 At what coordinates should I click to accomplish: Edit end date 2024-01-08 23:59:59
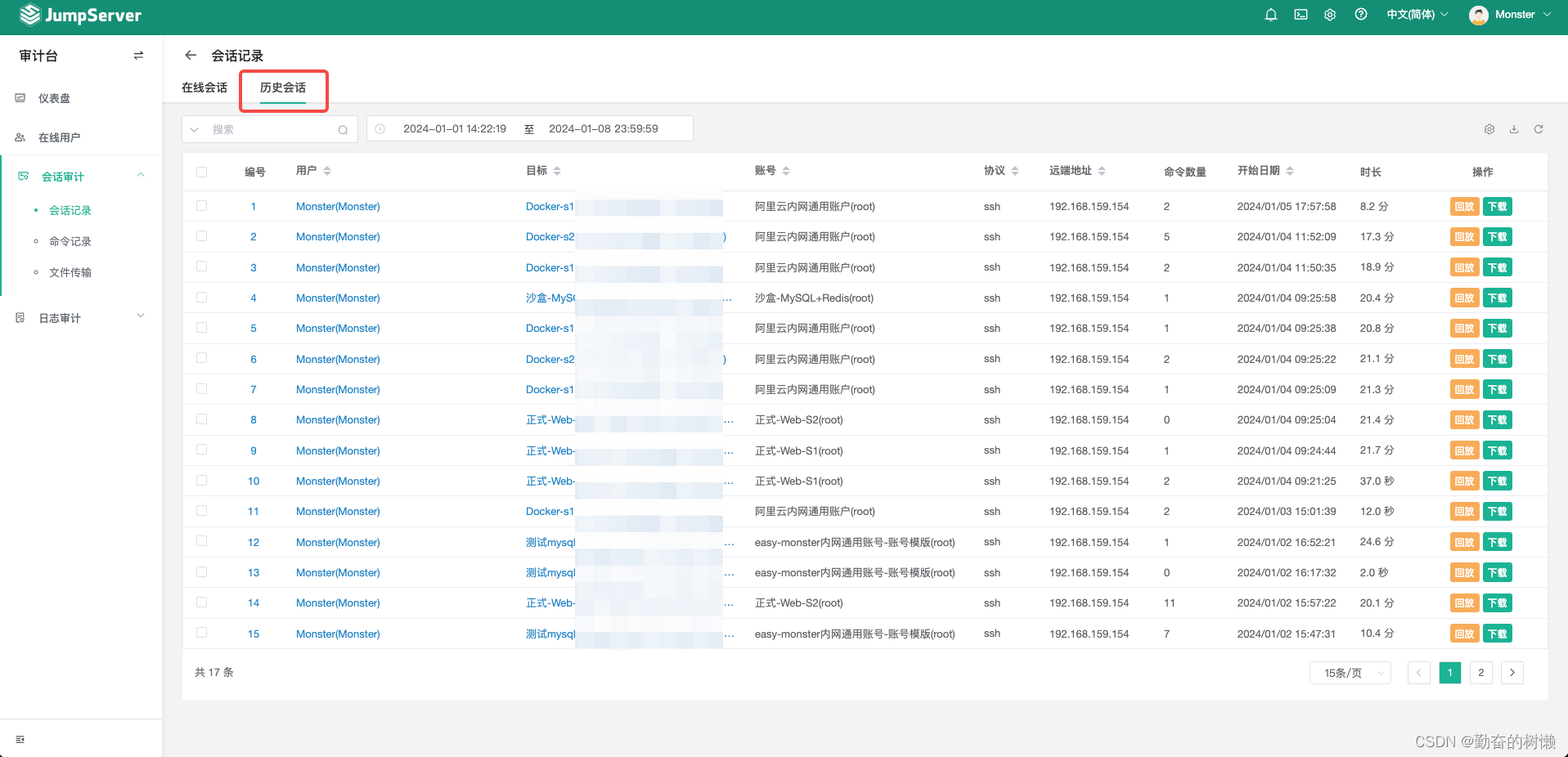coord(604,129)
